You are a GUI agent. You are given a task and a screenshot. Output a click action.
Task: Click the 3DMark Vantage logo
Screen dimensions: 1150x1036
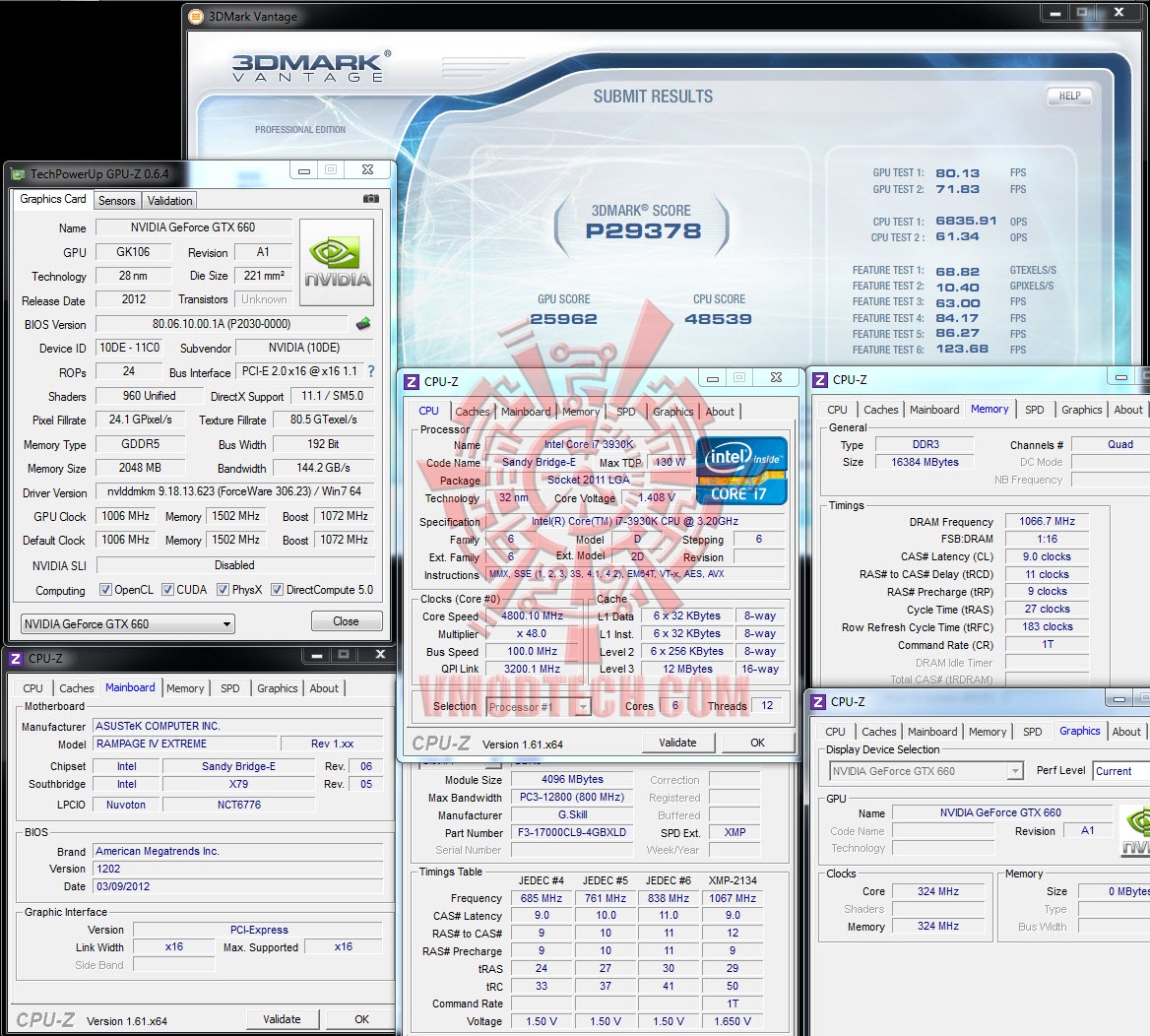point(312,66)
